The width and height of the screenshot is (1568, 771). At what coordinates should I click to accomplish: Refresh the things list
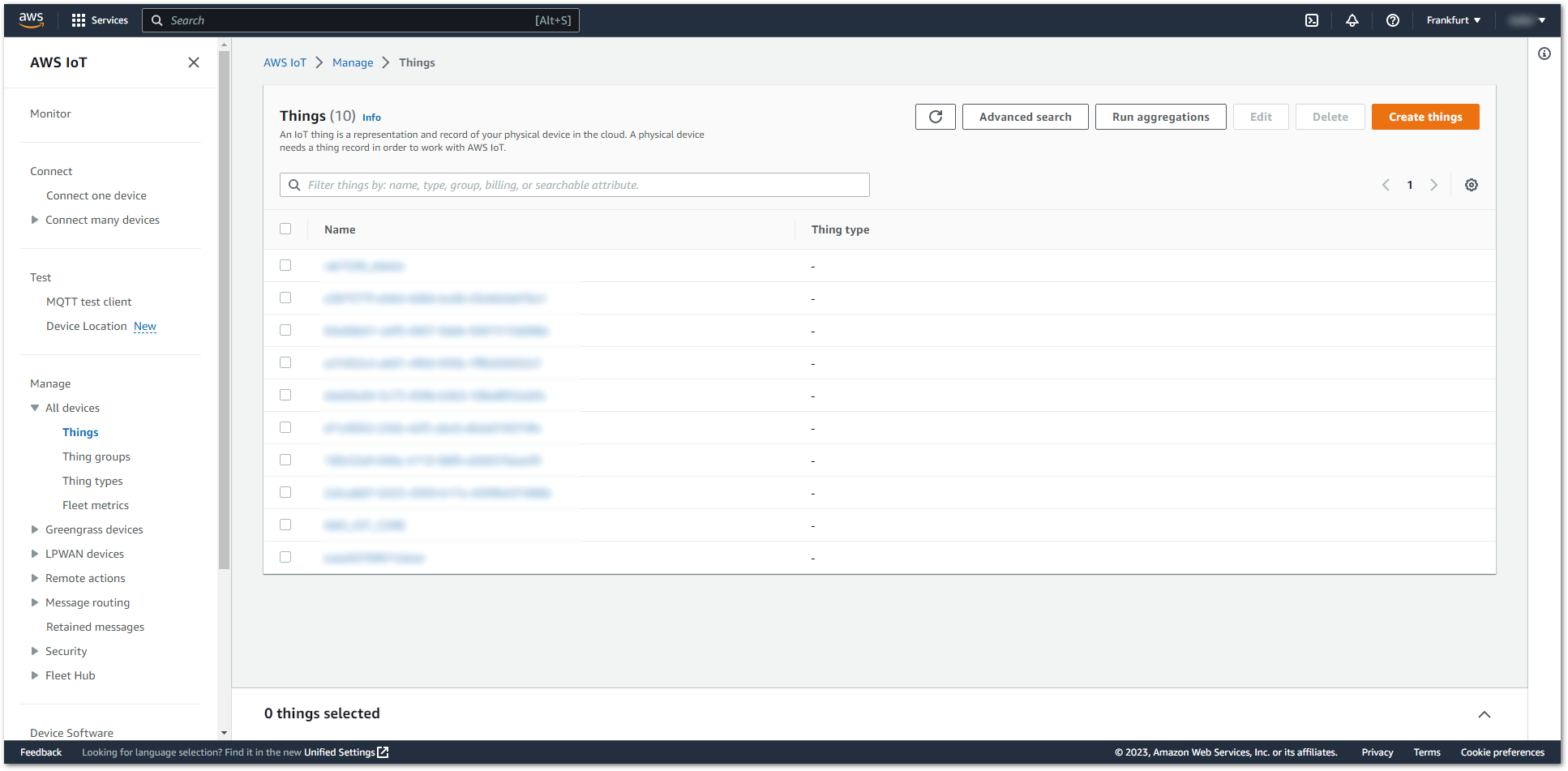(936, 117)
